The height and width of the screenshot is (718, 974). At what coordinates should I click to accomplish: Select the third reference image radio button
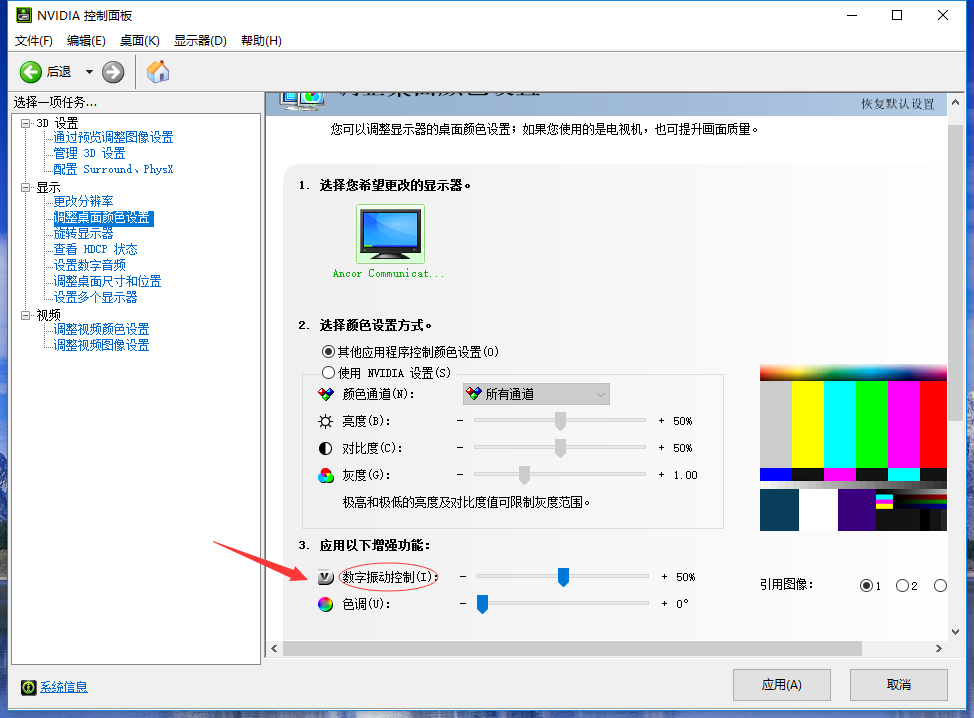pyautogui.click(x=940, y=586)
